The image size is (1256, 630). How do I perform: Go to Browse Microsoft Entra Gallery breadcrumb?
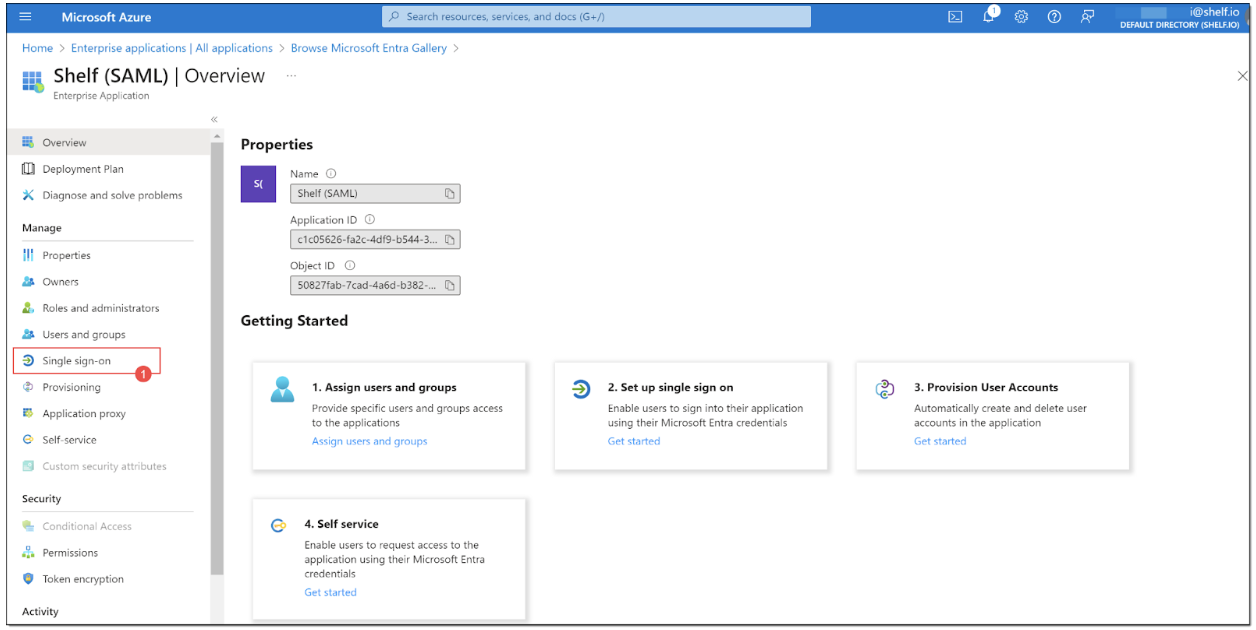click(369, 48)
